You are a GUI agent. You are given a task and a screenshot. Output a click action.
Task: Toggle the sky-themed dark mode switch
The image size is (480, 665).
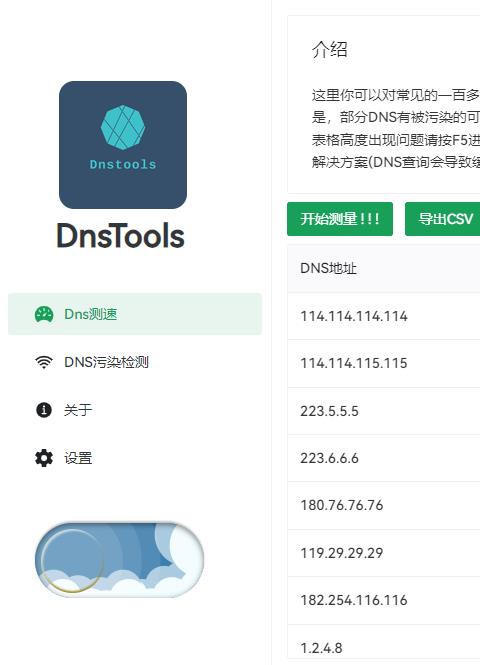point(120,559)
